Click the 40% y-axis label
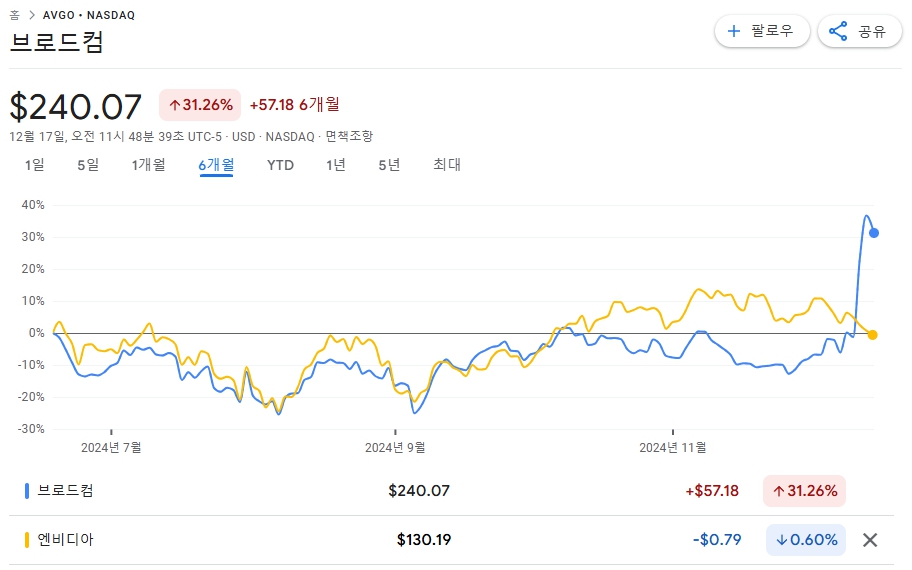 (33, 205)
